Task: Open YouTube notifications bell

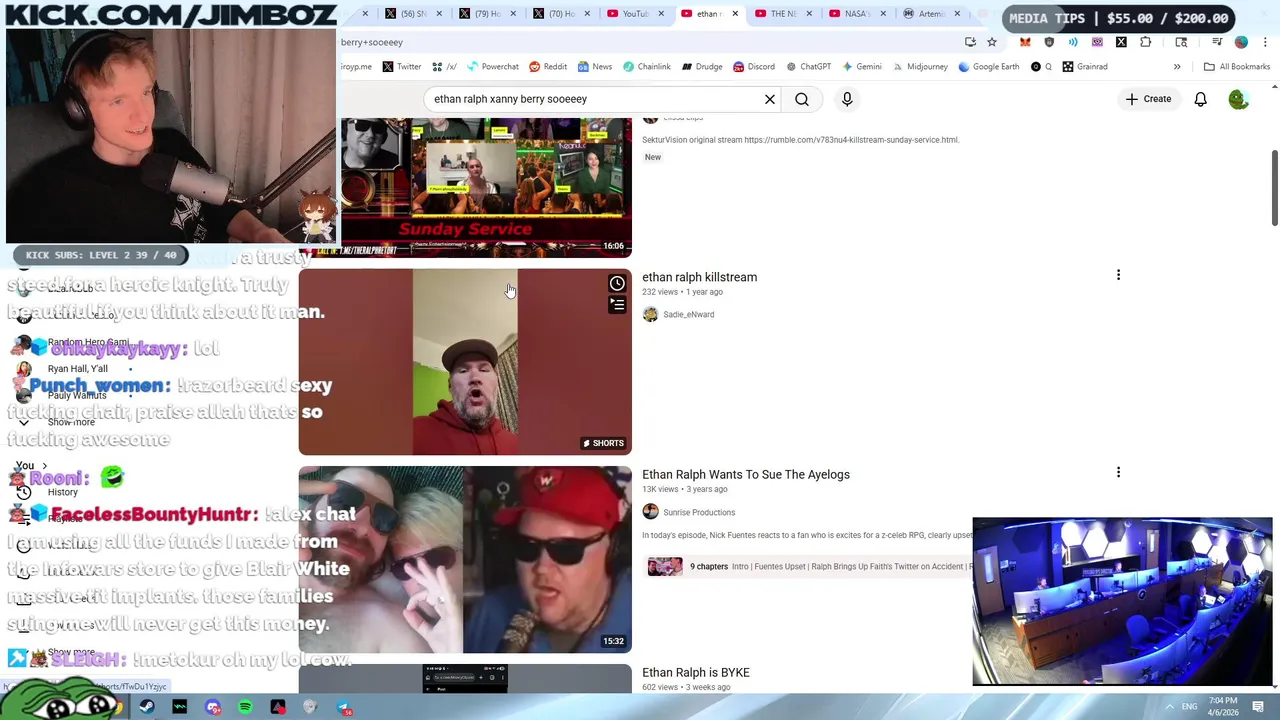Action: pyautogui.click(x=1200, y=99)
